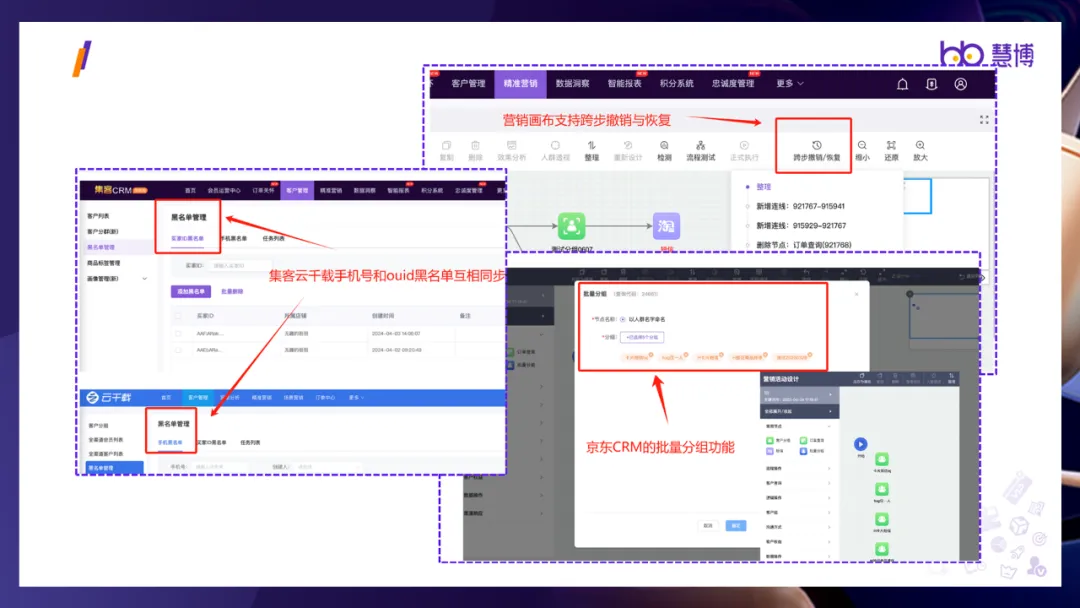The height and width of the screenshot is (608, 1080).
Task: Click the 跨步撤销/恢复 history icon
Action: point(817,145)
